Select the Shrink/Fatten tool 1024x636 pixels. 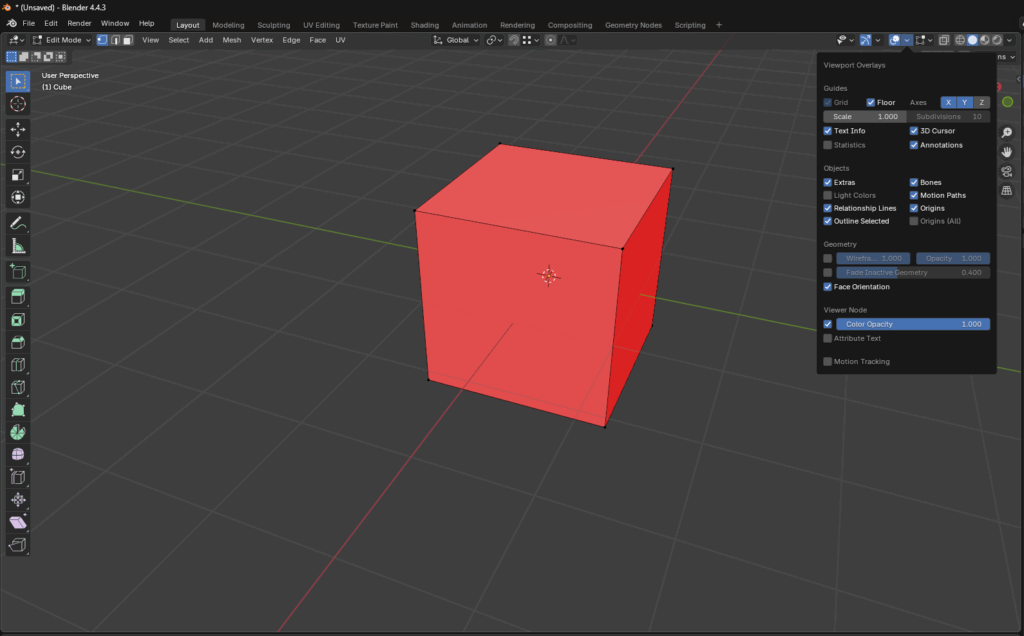[x=18, y=500]
